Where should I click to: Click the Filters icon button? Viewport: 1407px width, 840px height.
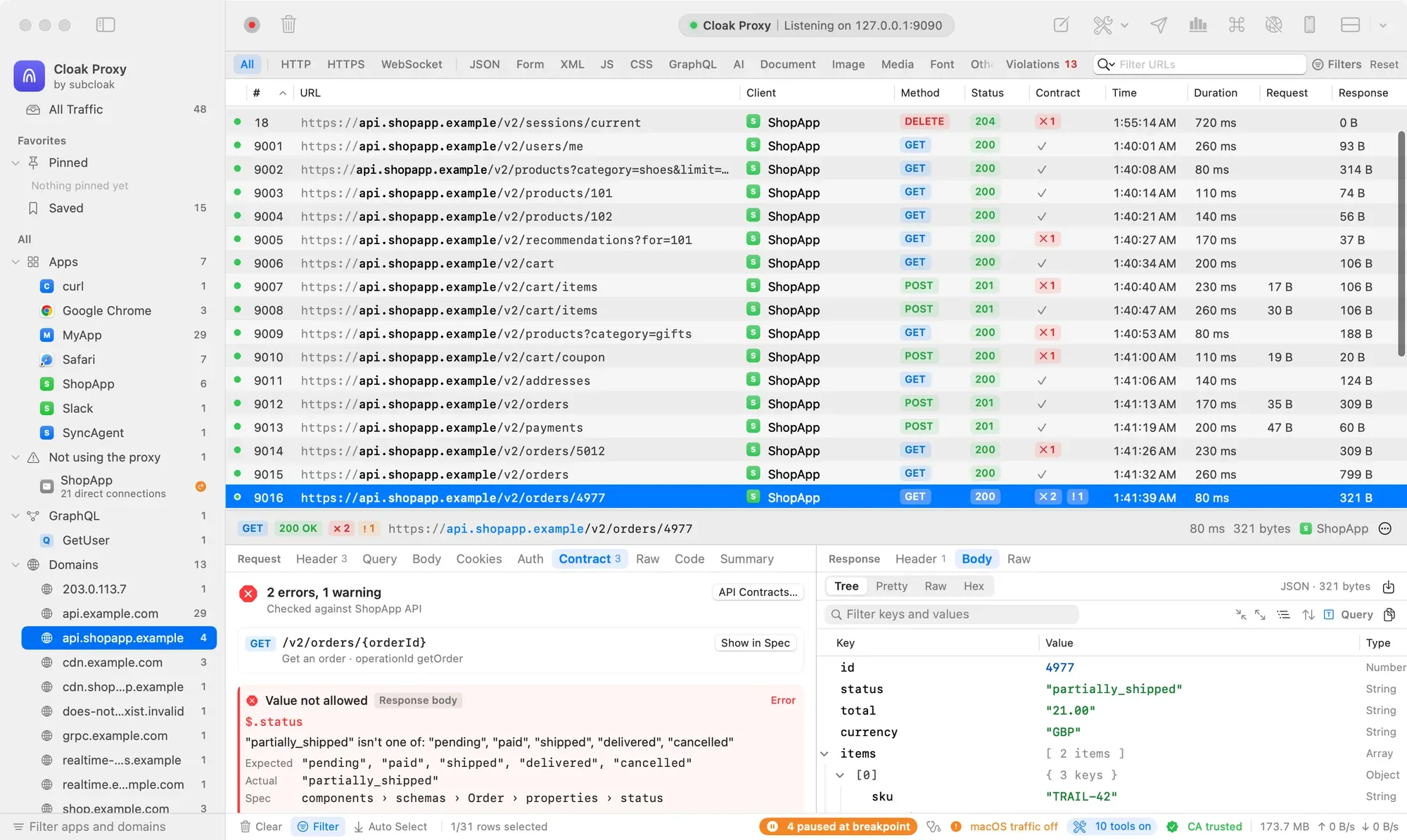(1337, 64)
